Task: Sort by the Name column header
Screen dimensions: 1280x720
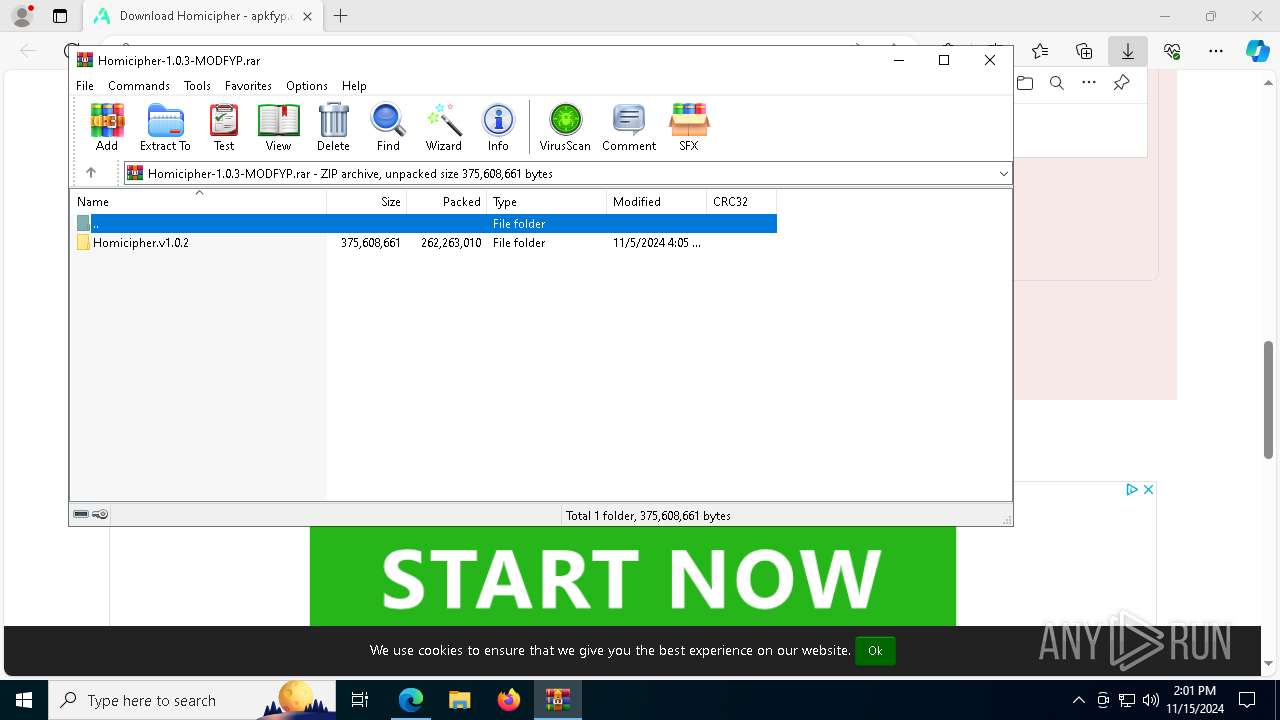Action: tap(198, 201)
